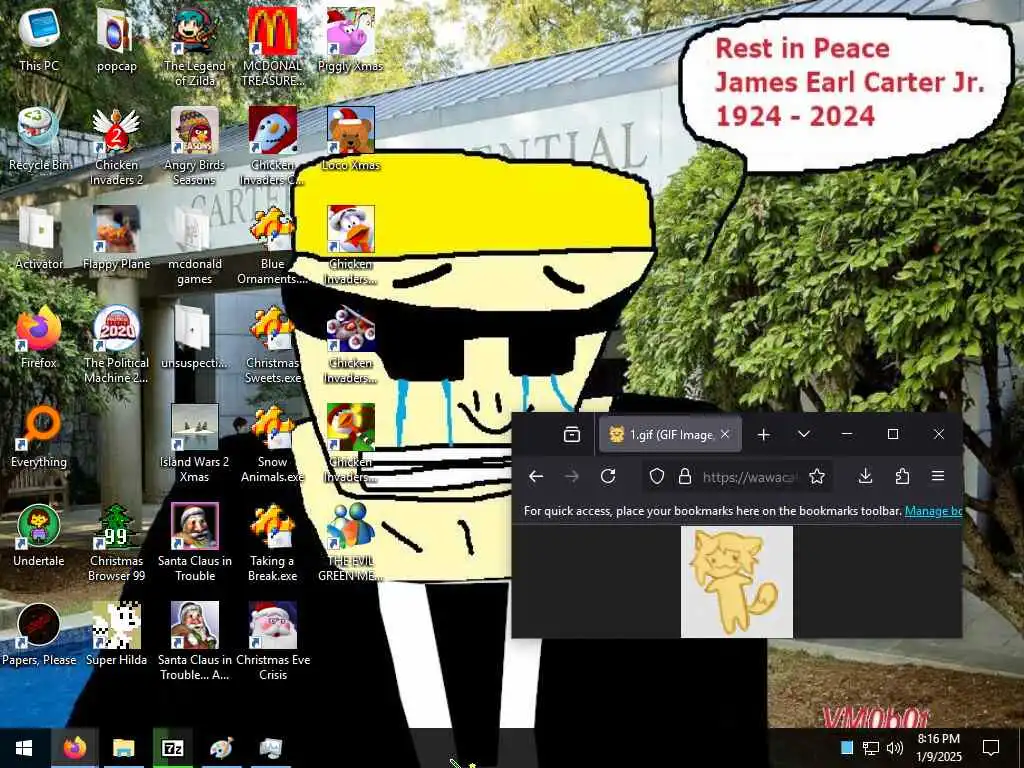This screenshot has width=1024, height=768.
Task: Close the 1.gif tab
Action: (x=725, y=434)
